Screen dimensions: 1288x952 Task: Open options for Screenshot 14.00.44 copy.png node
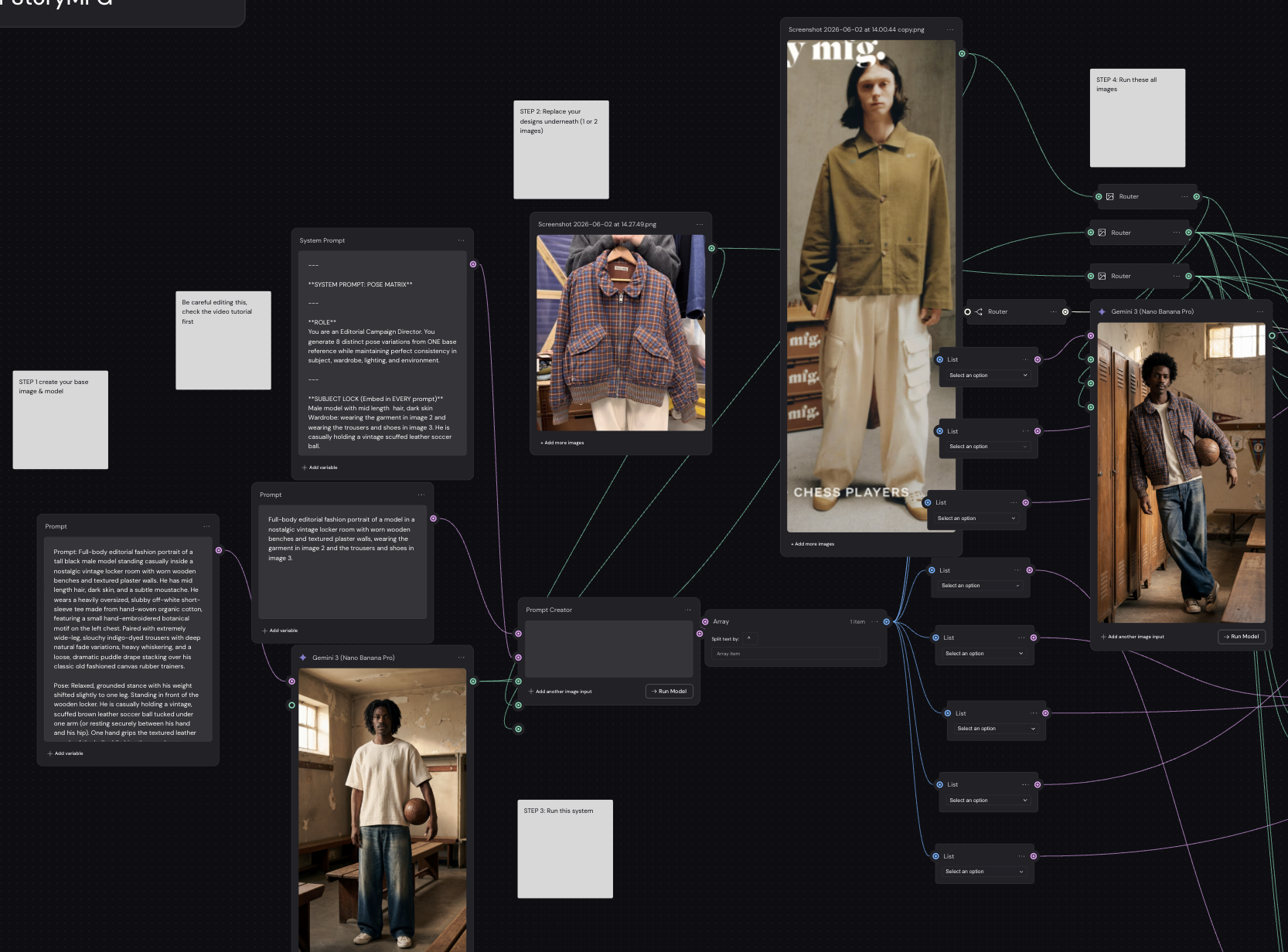point(949,29)
